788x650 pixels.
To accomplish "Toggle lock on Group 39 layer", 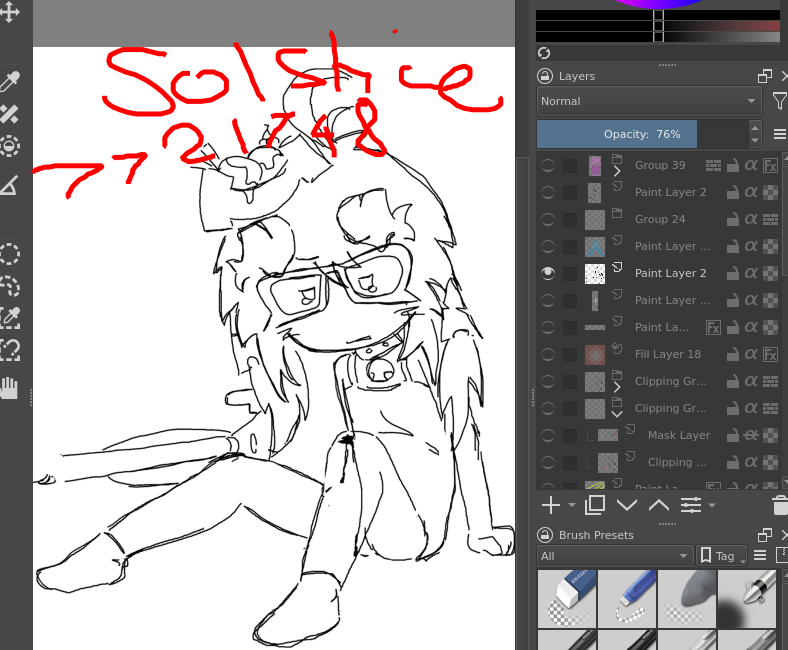I will (733, 165).
